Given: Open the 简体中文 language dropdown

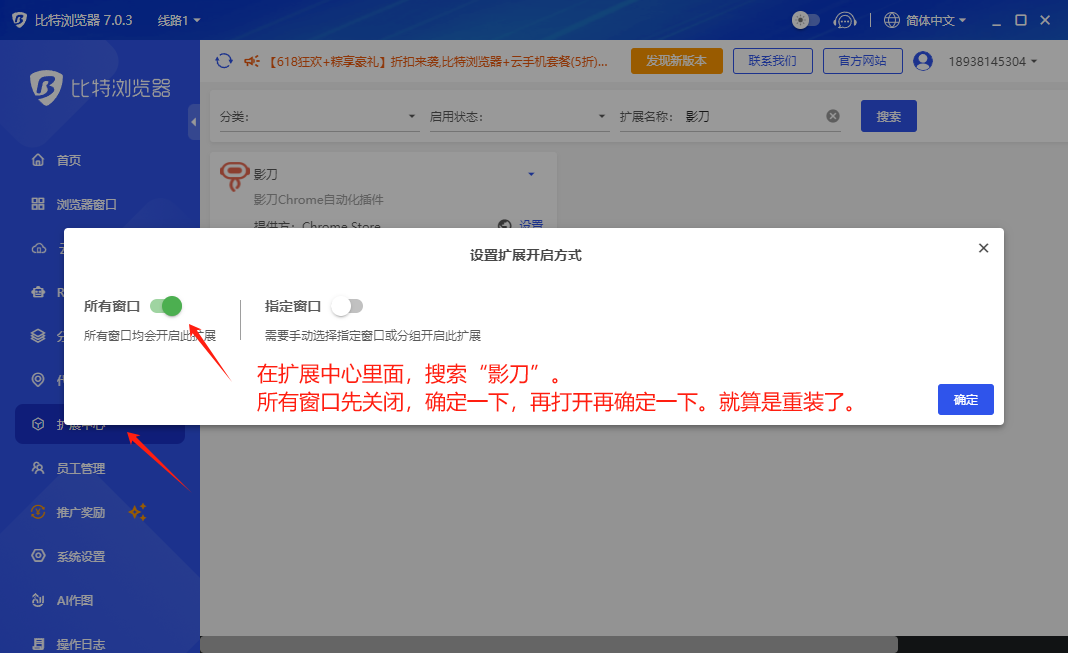Looking at the screenshot, I should [935, 20].
